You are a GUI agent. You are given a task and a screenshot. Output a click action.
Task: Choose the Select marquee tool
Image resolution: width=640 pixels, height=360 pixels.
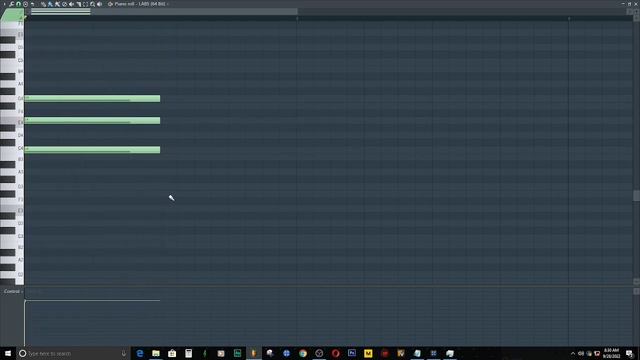(x=86, y=4)
